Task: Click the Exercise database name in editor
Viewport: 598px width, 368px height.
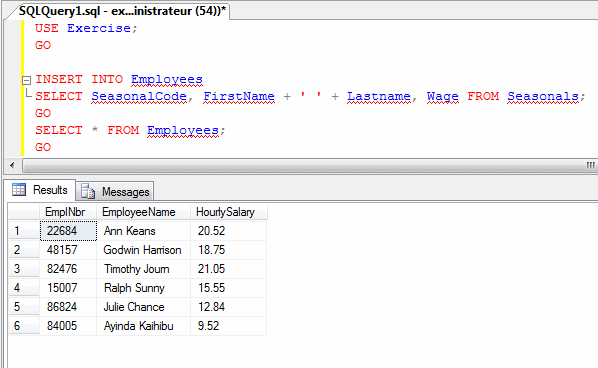Action: [99, 28]
